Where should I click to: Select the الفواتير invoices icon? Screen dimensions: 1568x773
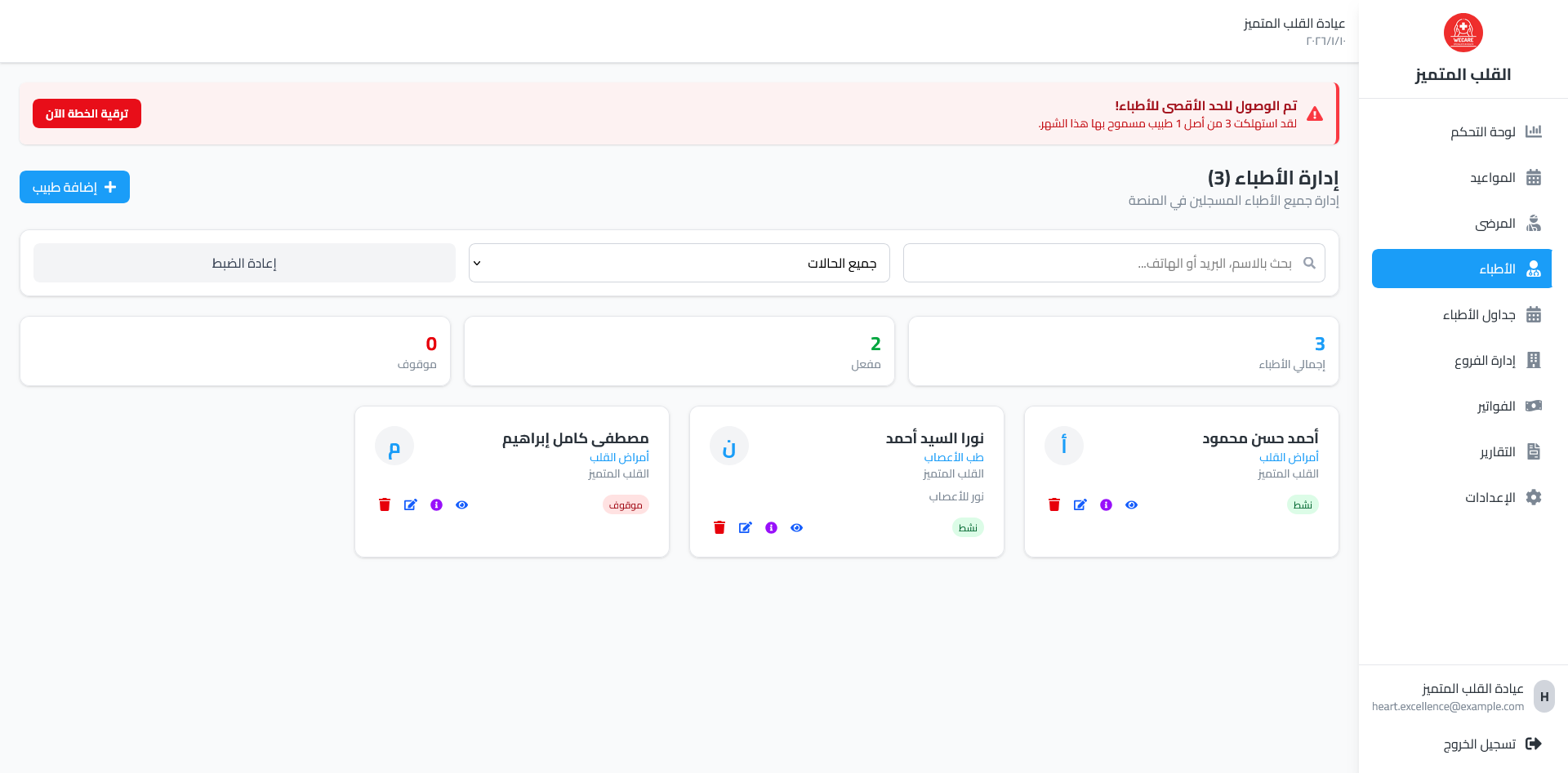coord(1534,406)
